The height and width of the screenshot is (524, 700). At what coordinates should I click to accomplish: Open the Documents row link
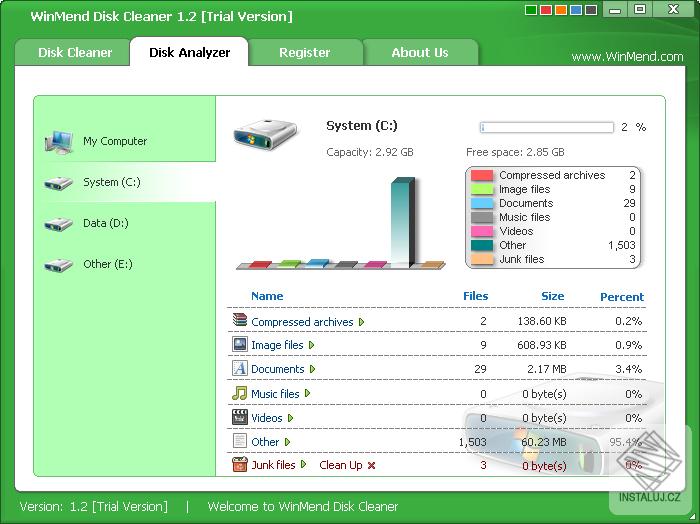[278, 369]
